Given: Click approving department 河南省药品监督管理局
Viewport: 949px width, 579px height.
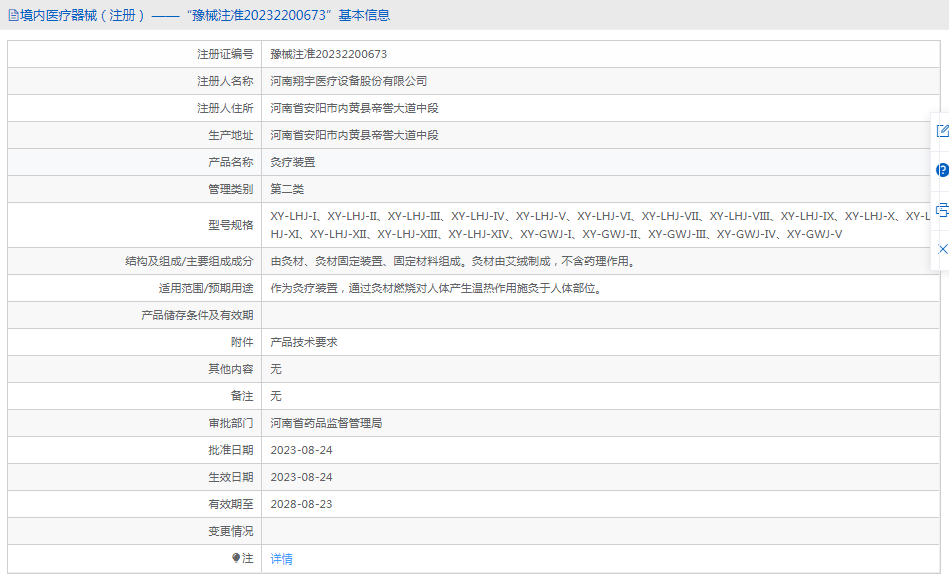Looking at the screenshot, I should tap(326, 423).
